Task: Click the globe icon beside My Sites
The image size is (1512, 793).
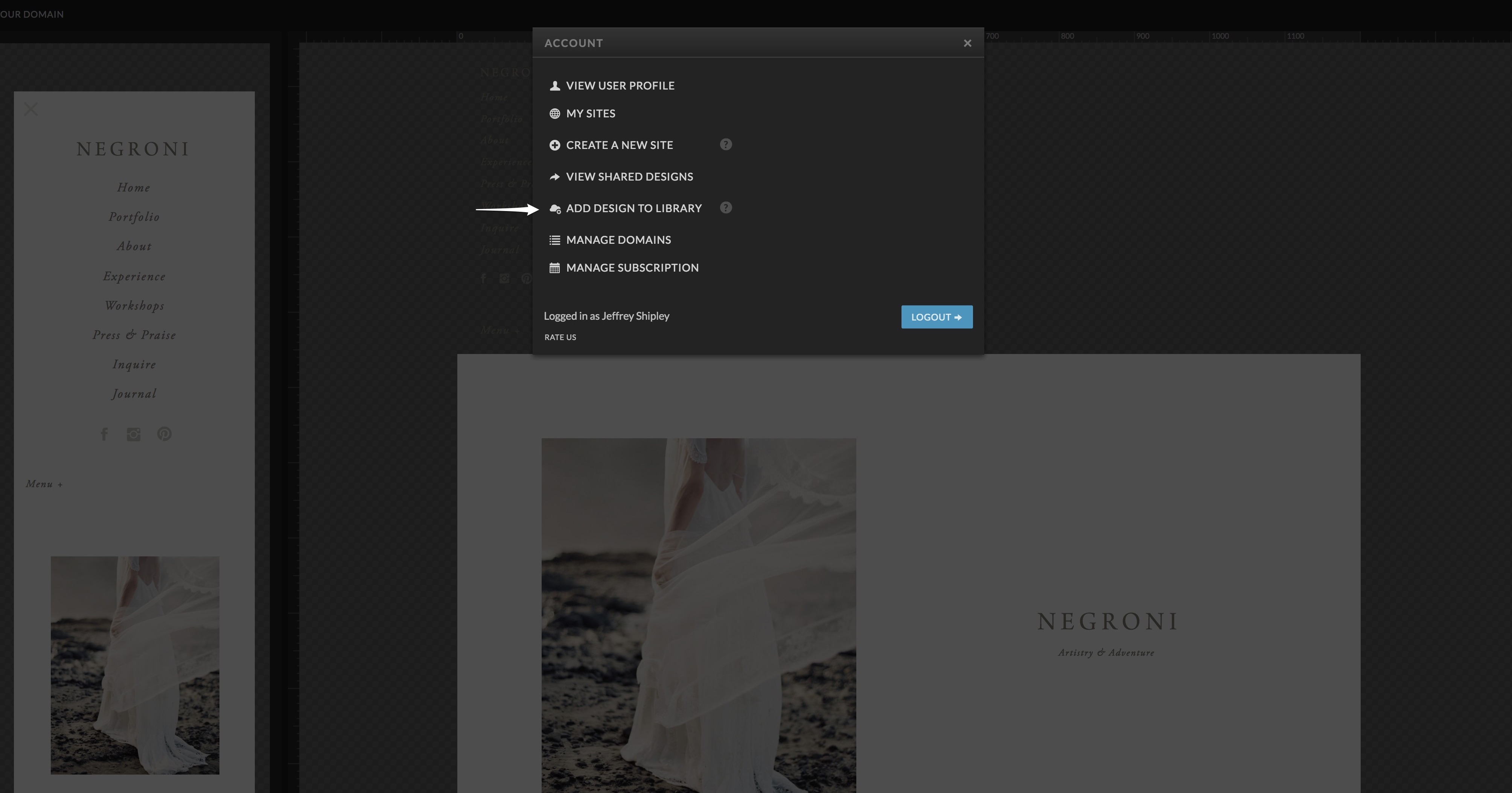Action: pyautogui.click(x=554, y=114)
